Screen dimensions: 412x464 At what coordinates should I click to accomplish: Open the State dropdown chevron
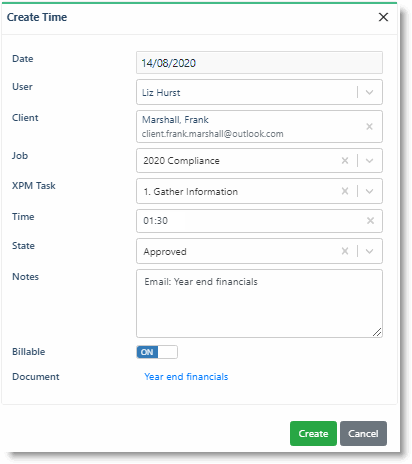pyautogui.click(x=369, y=251)
